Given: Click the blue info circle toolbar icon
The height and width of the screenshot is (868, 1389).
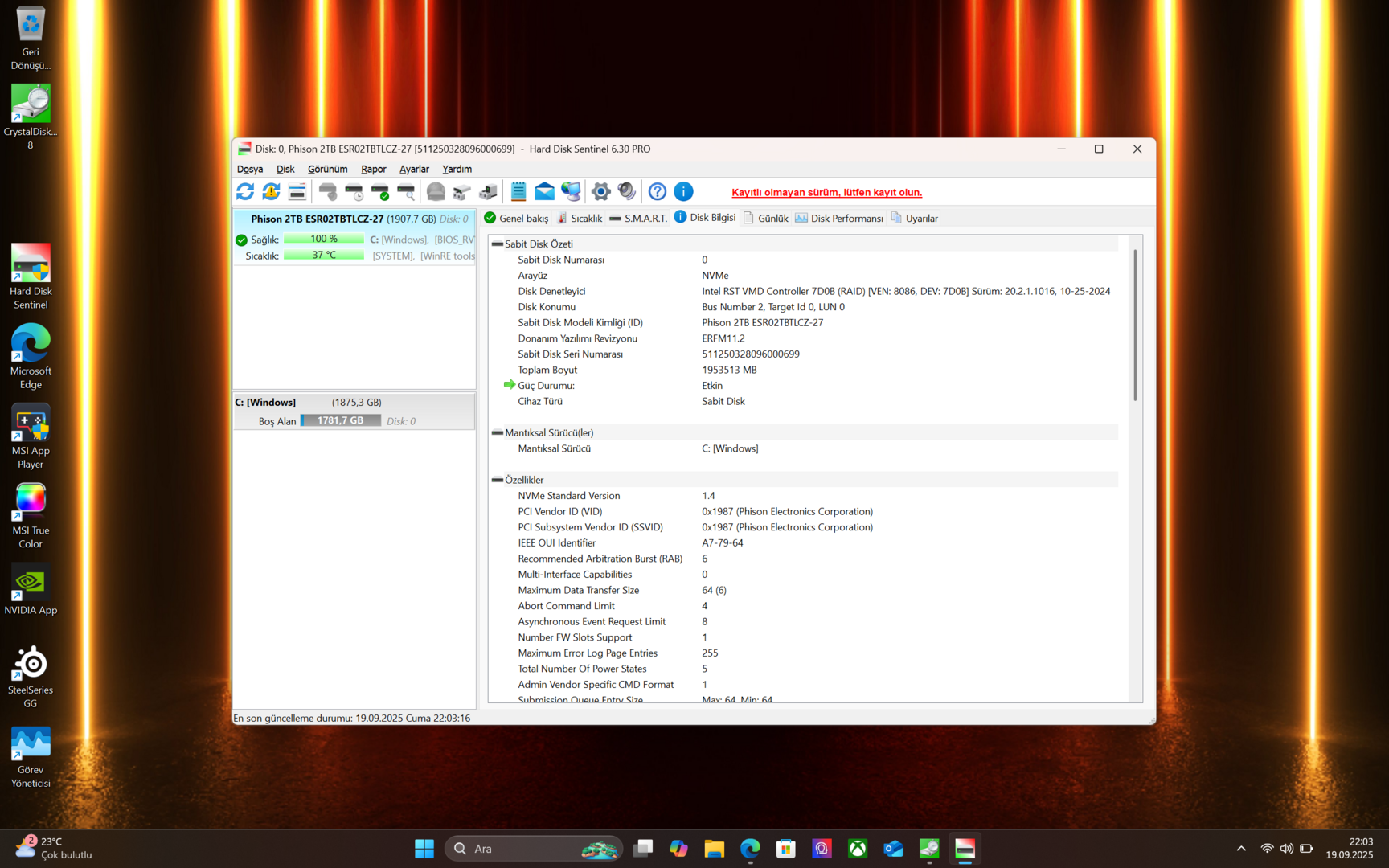Looking at the screenshot, I should point(683,191).
